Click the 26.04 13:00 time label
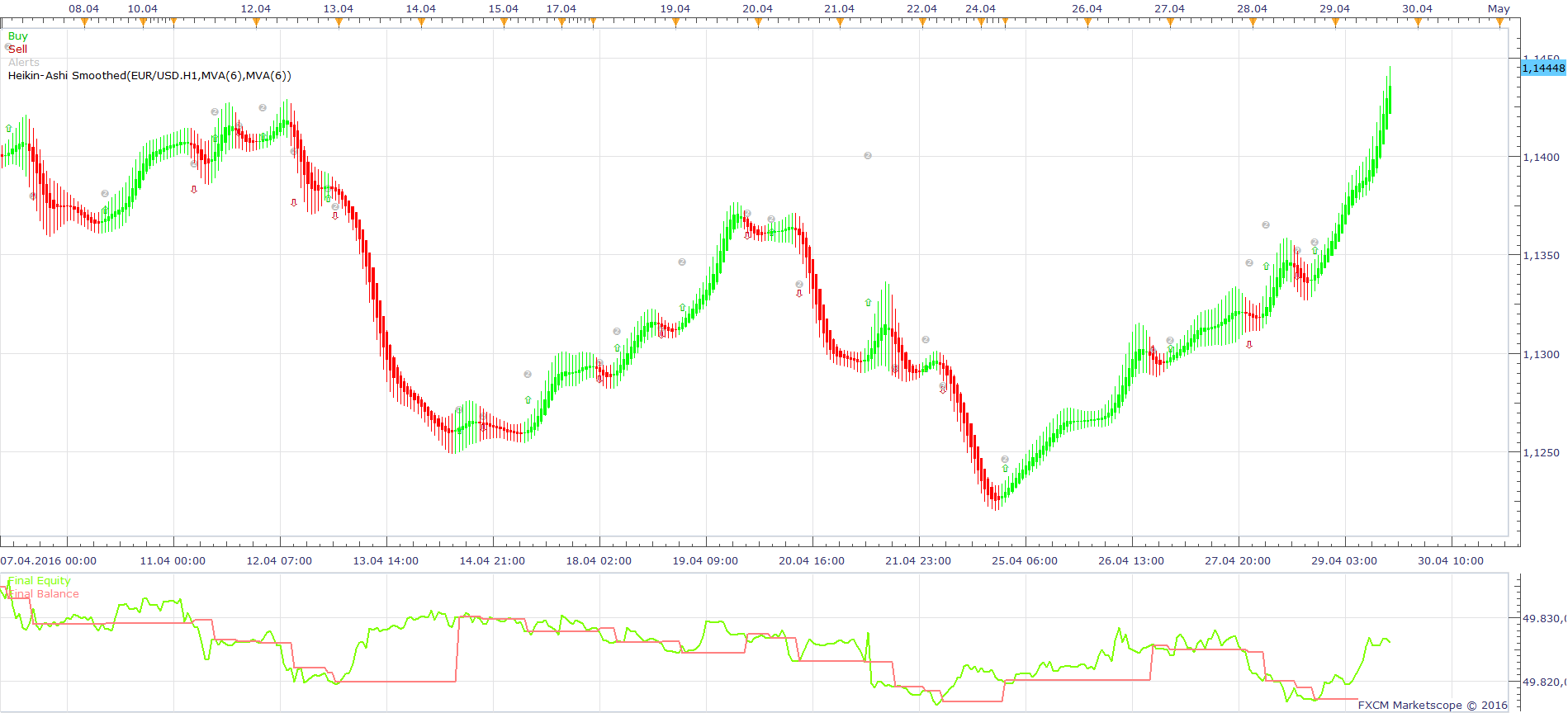1568x713 pixels. pos(1131,561)
